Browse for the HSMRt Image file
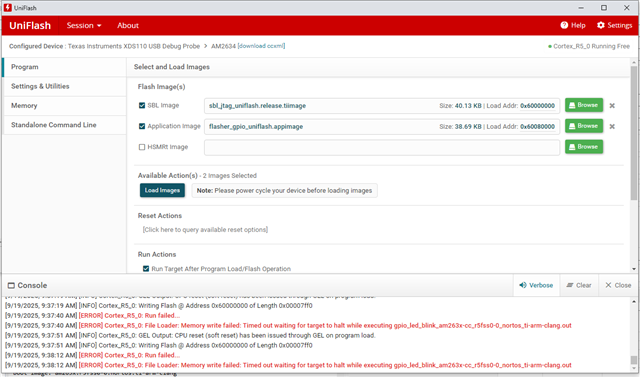This screenshot has height=377, width=640. click(x=584, y=146)
